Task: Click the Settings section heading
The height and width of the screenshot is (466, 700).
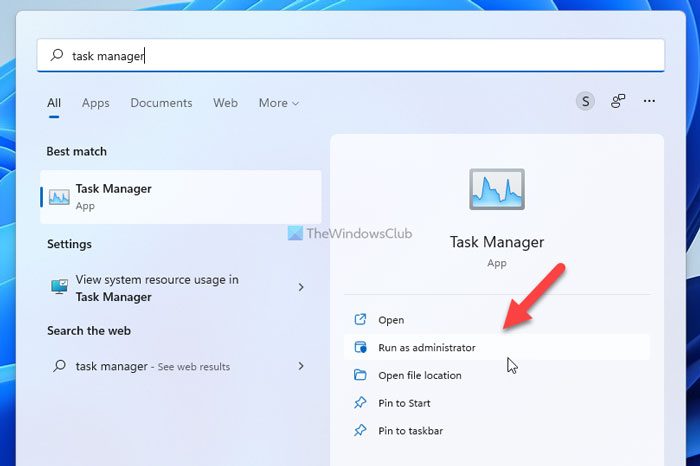Action: tap(69, 244)
